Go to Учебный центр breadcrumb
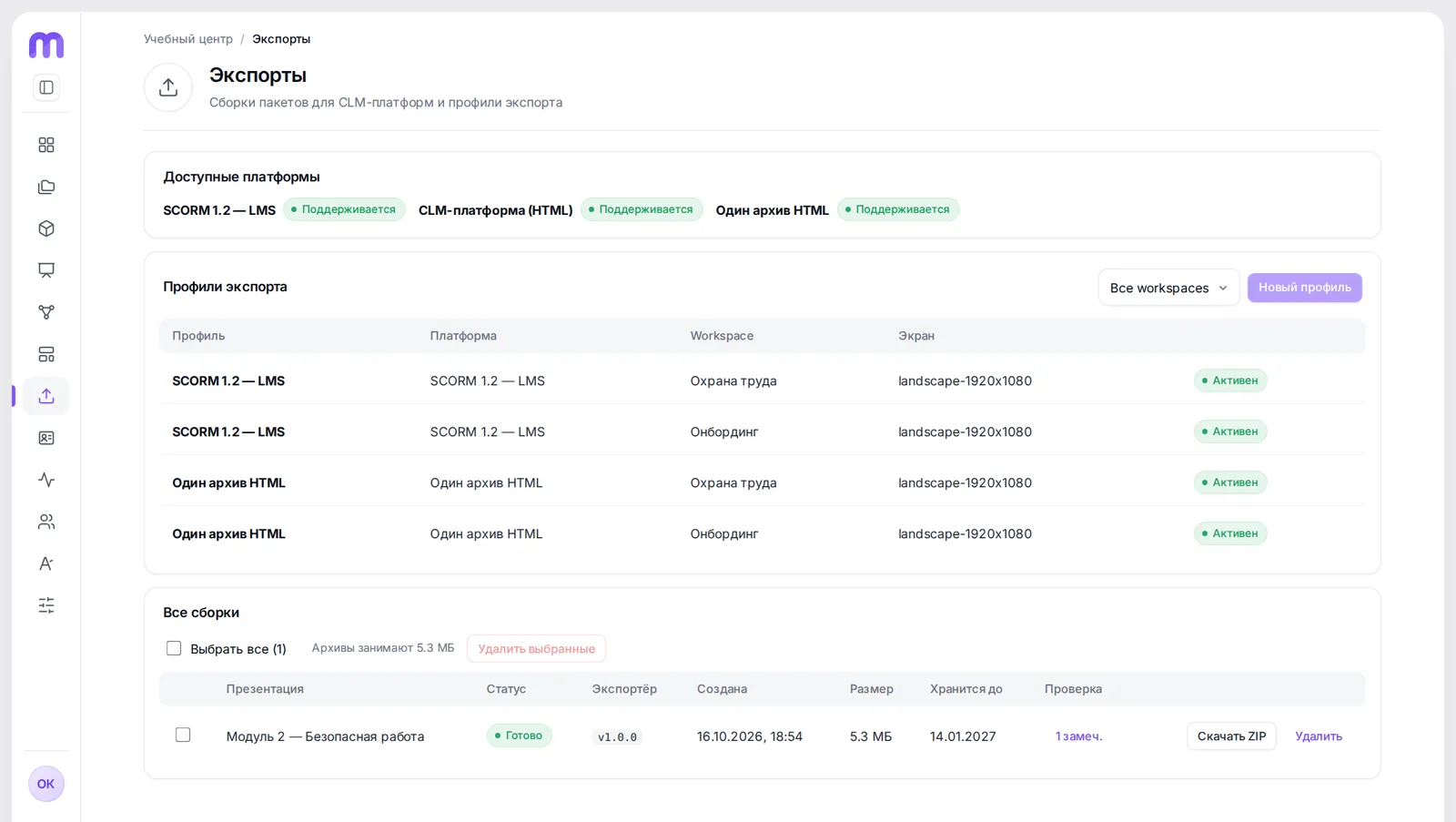 coord(188,39)
